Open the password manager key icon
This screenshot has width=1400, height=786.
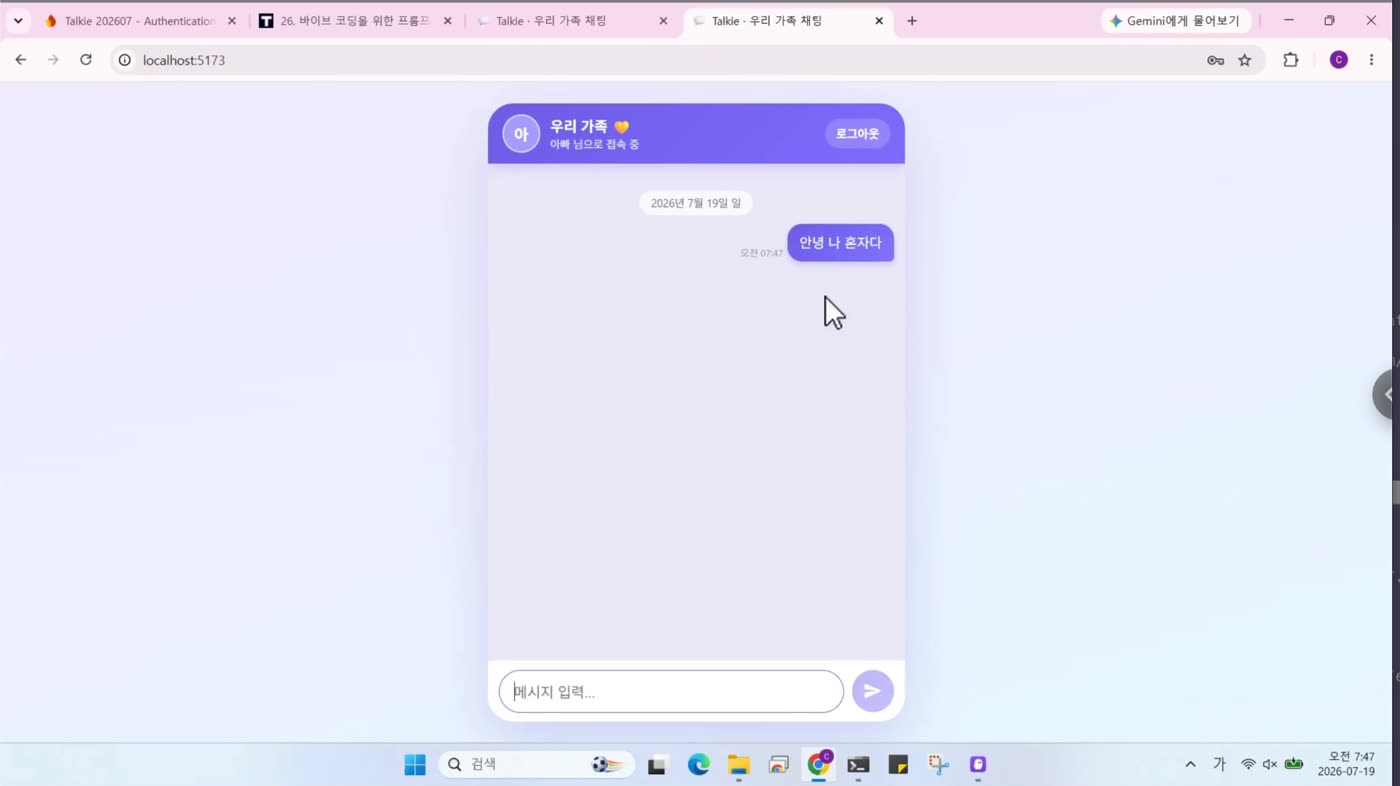point(1215,60)
